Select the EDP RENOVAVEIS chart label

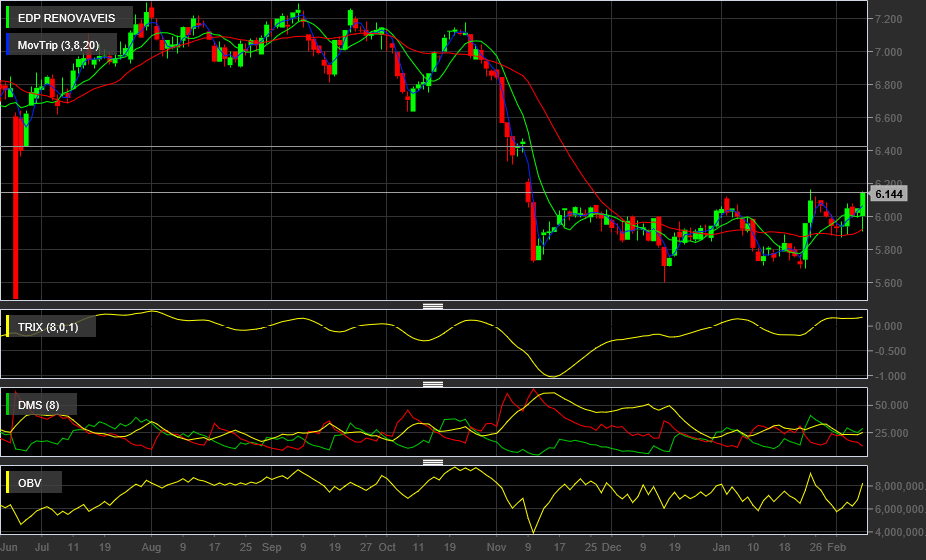pos(66,18)
